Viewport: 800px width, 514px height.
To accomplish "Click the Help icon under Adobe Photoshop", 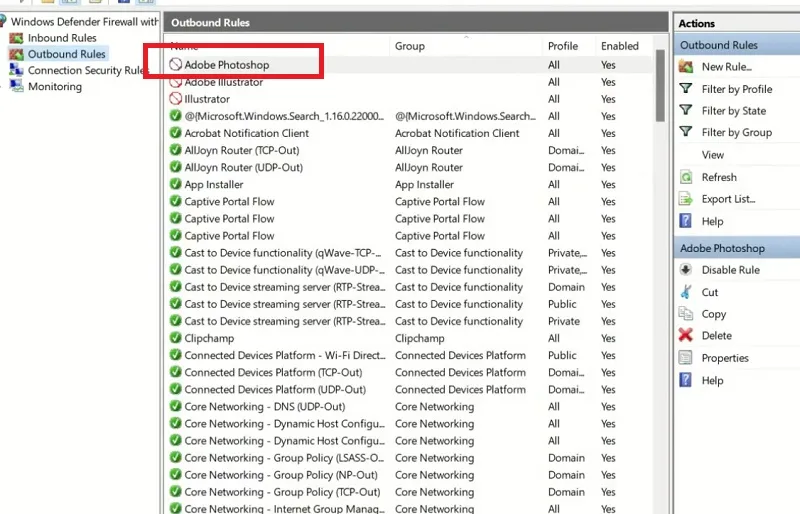I will pyautogui.click(x=686, y=380).
